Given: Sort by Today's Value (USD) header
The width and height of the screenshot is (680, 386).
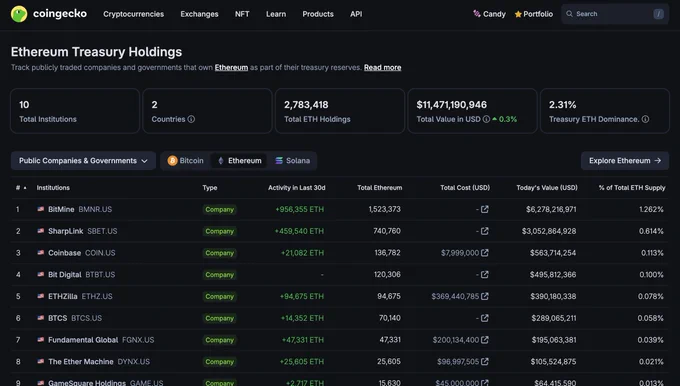Looking at the screenshot, I should 547,188.
